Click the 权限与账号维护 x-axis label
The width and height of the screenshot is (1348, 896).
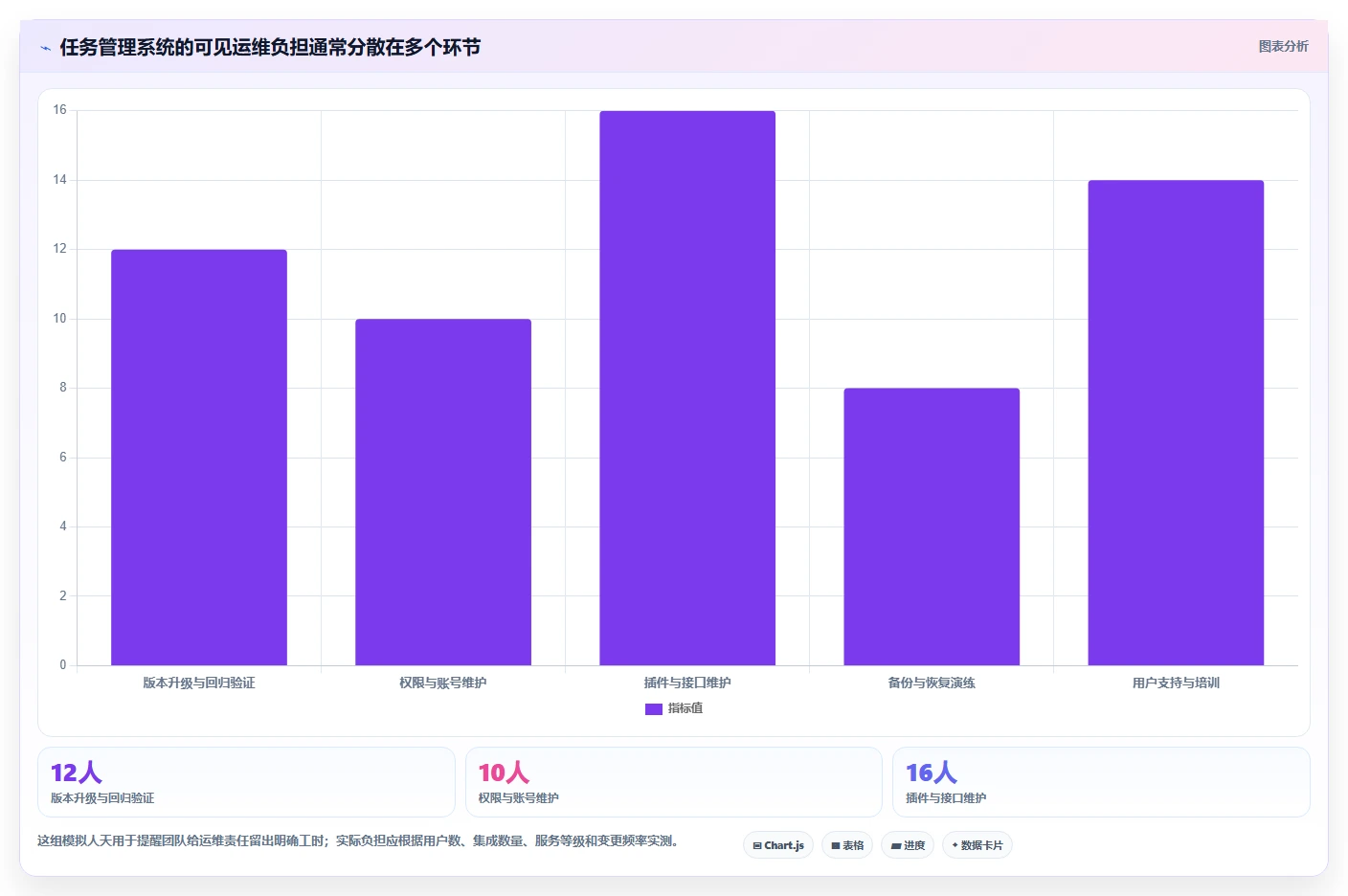pos(443,683)
